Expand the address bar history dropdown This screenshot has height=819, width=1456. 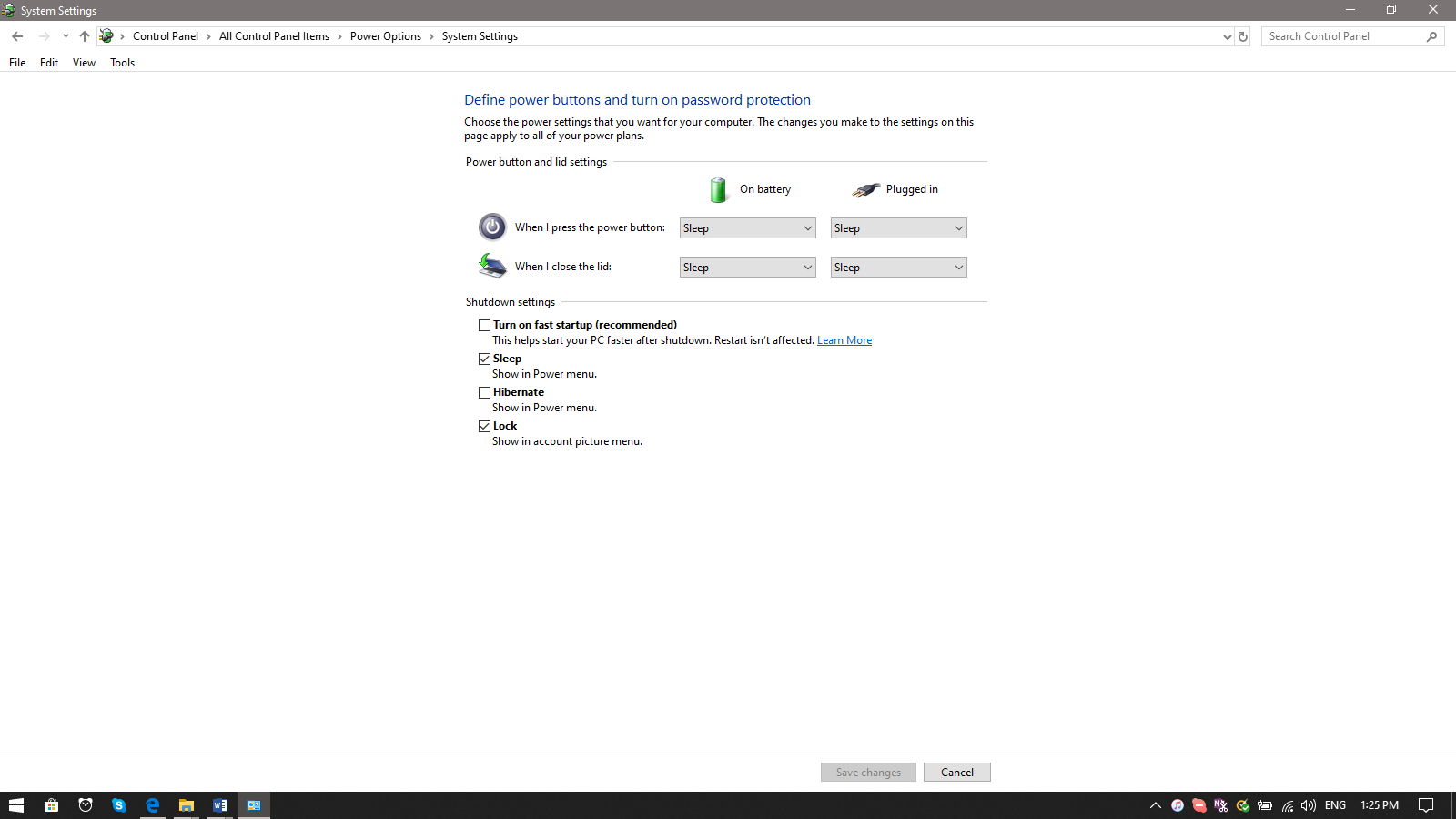(1228, 36)
